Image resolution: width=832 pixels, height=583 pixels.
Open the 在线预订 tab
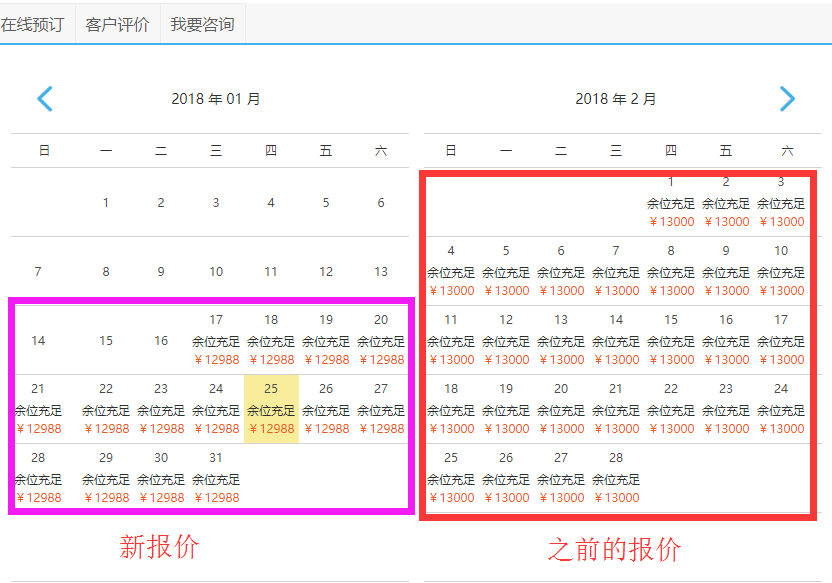pos(33,25)
